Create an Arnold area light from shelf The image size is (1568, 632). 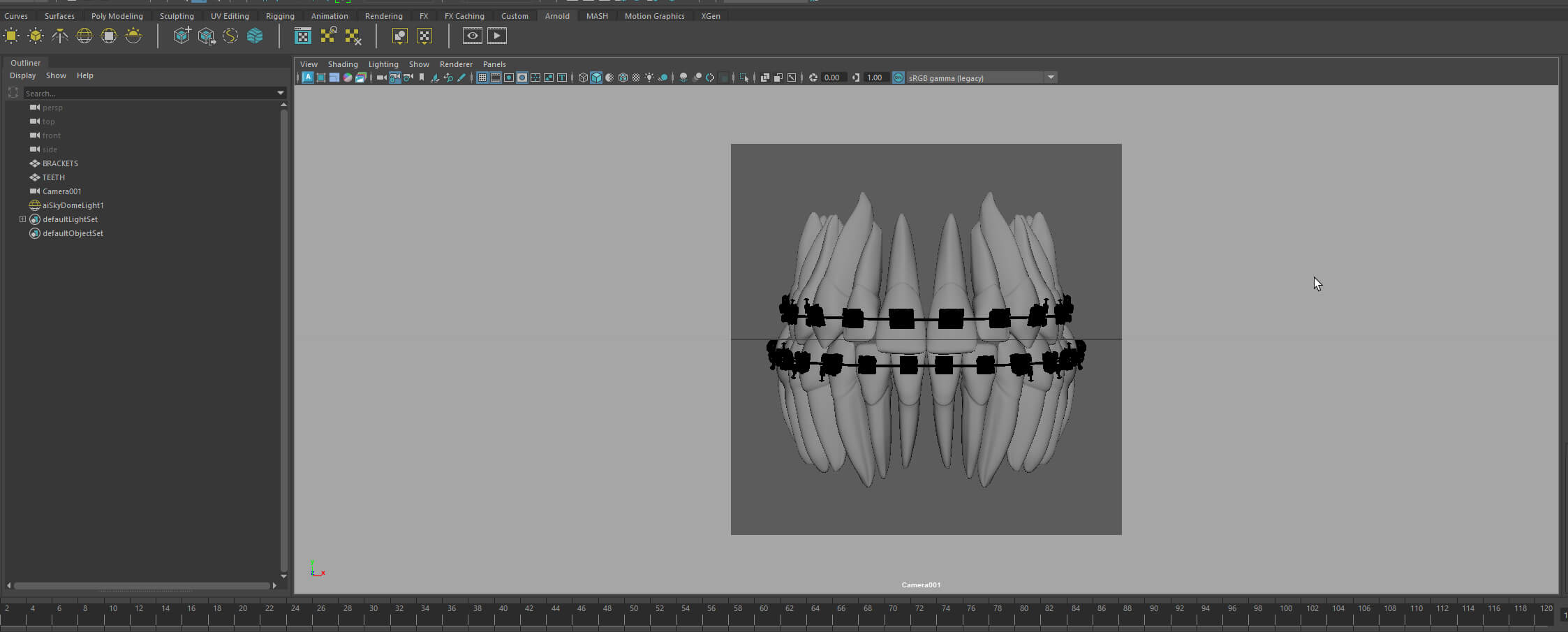[x=11, y=36]
